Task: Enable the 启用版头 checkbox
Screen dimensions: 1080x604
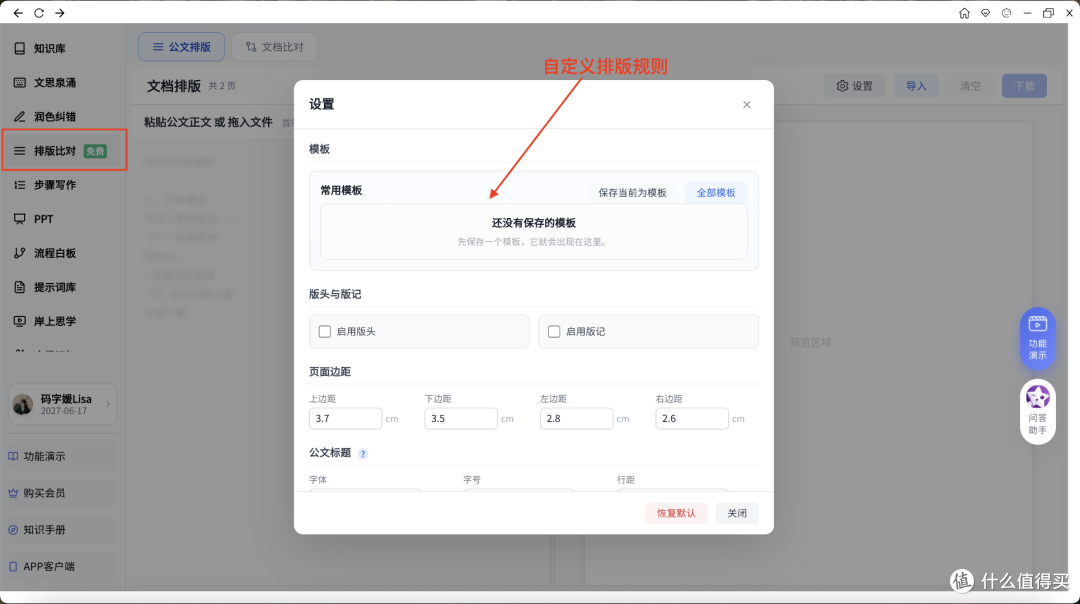Action: click(325, 332)
